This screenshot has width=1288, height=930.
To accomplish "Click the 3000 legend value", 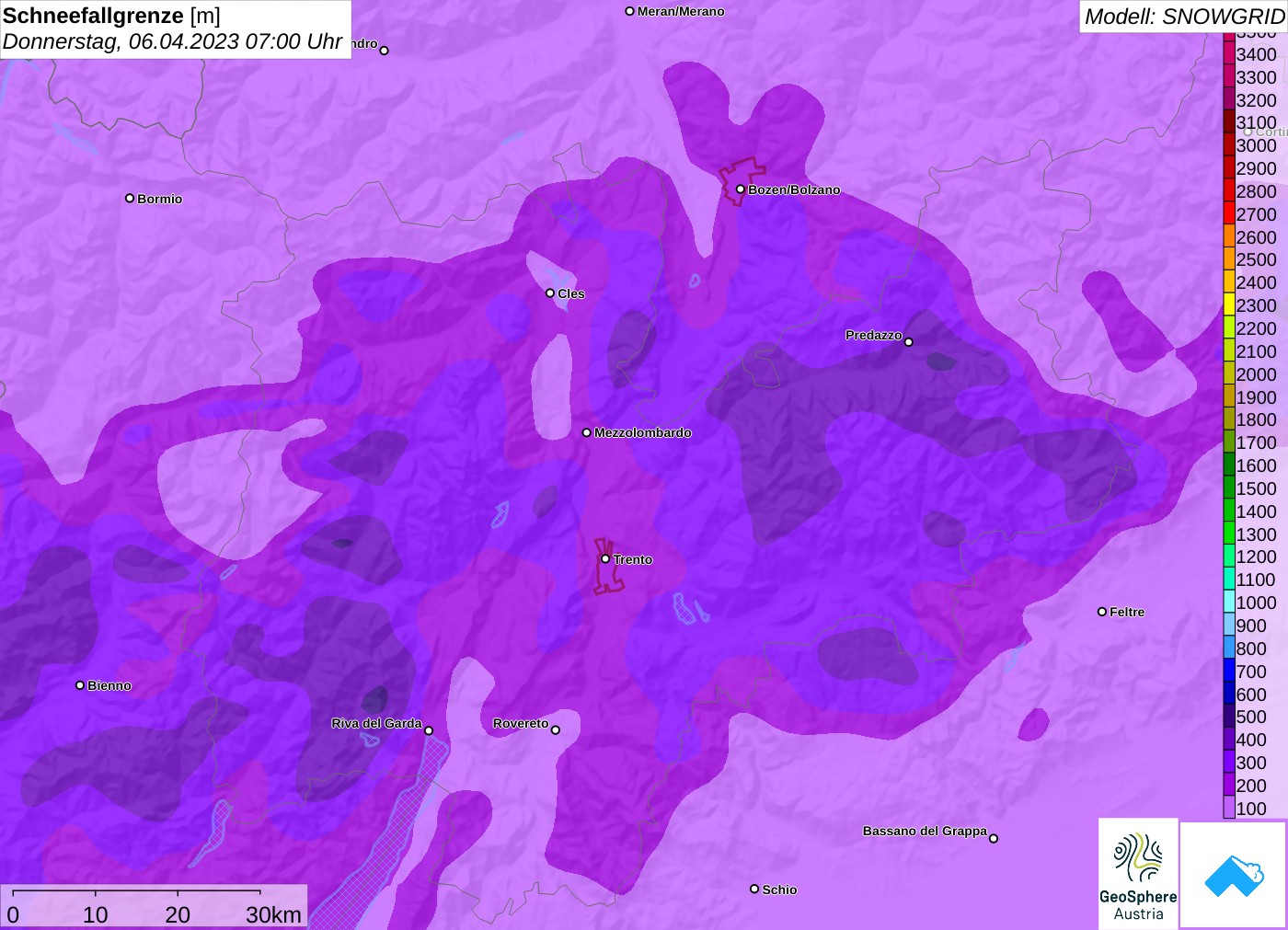I will click(x=1256, y=145).
